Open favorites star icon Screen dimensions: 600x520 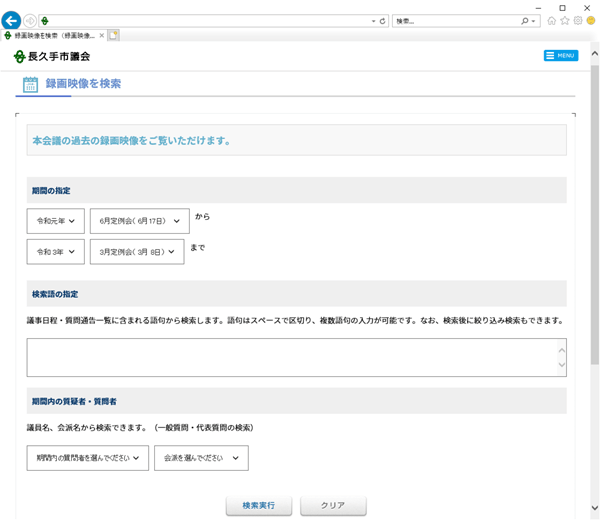(x=565, y=21)
